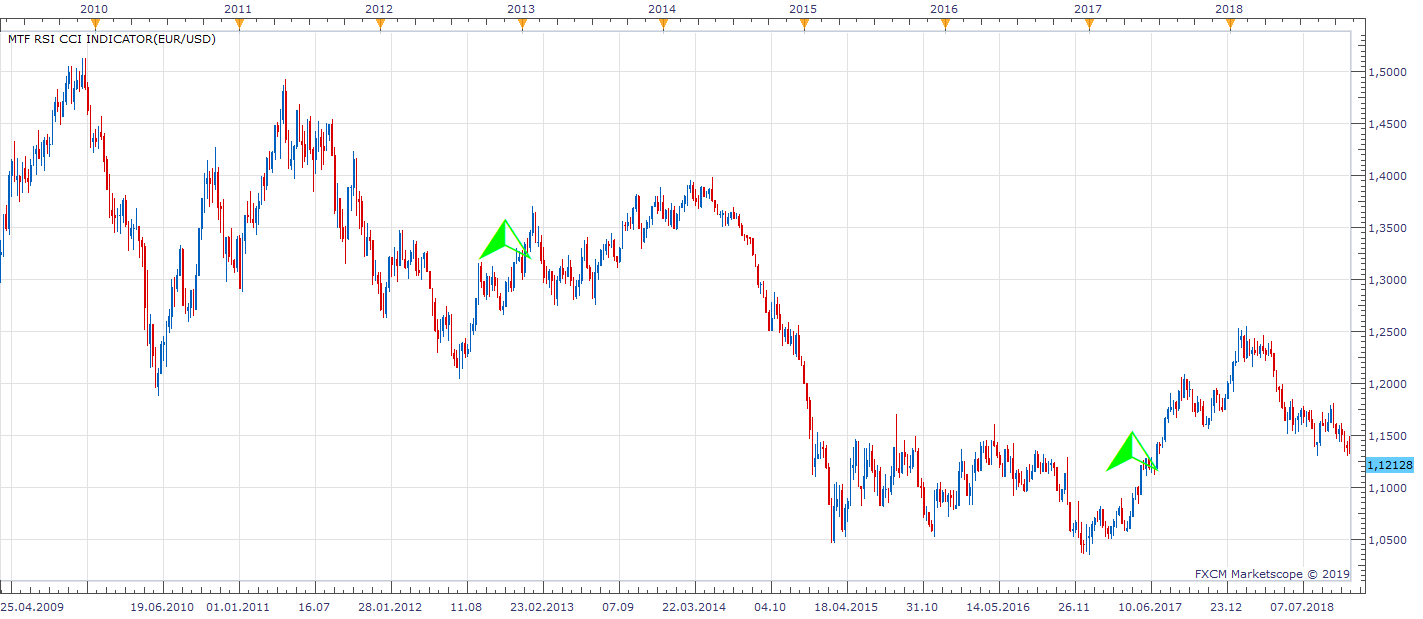Click the current price tag 1,12128
The height and width of the screenshot is (619, 1423).
[1390, 465]
